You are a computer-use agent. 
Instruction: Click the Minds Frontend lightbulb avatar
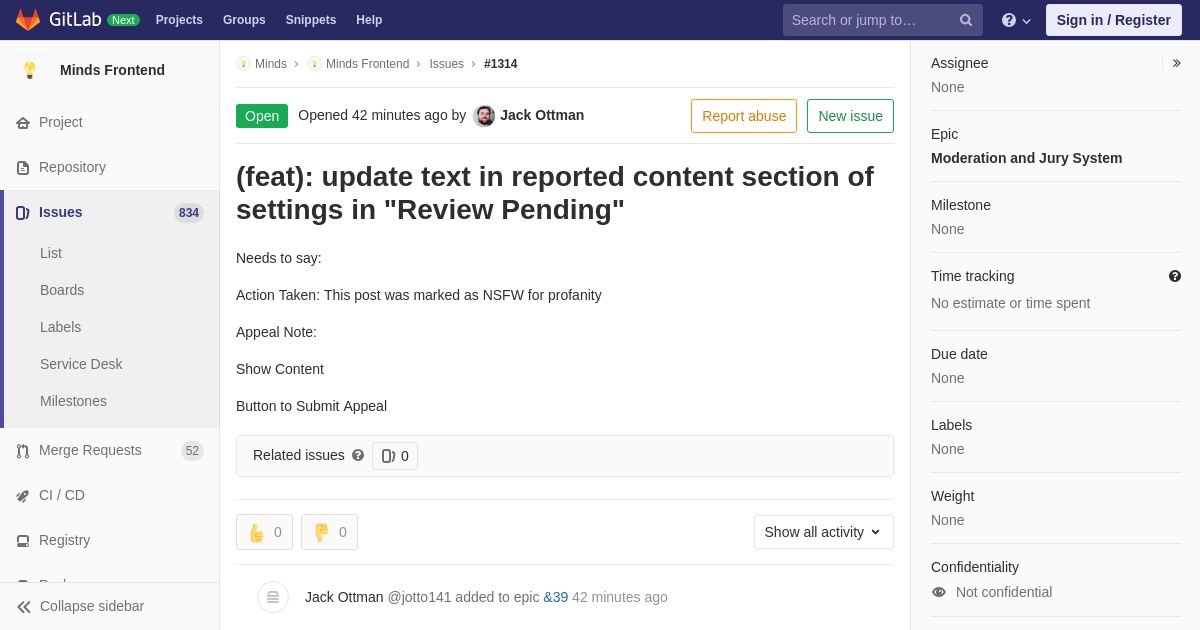point(30,70)
